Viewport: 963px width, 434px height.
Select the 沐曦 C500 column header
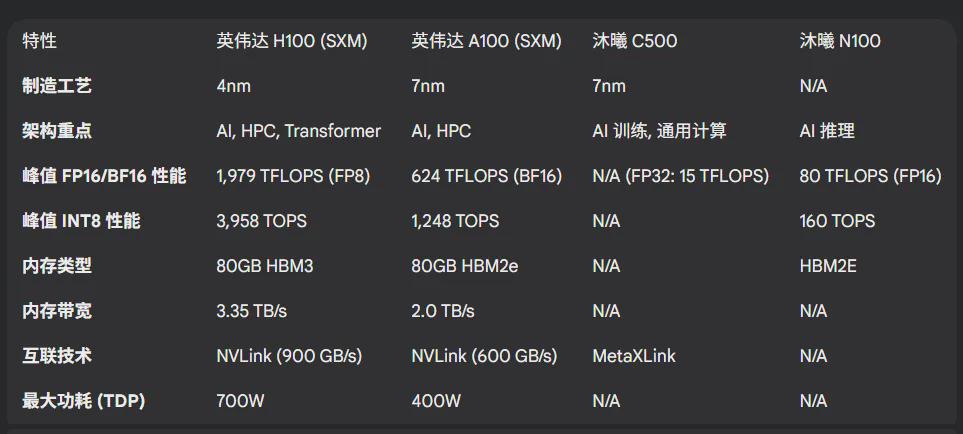pyautogui.click(x=634, y=41)
